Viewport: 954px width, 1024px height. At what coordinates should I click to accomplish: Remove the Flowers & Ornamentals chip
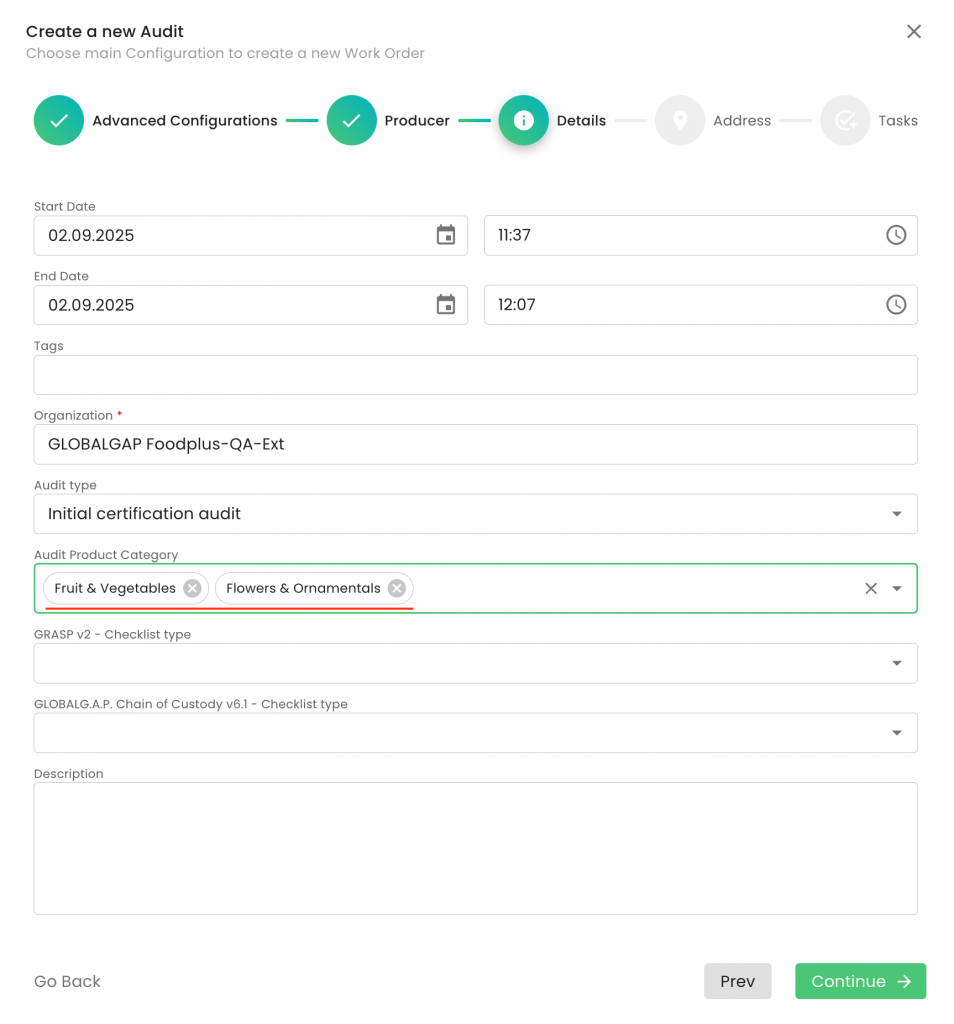(x=397, y=588)
